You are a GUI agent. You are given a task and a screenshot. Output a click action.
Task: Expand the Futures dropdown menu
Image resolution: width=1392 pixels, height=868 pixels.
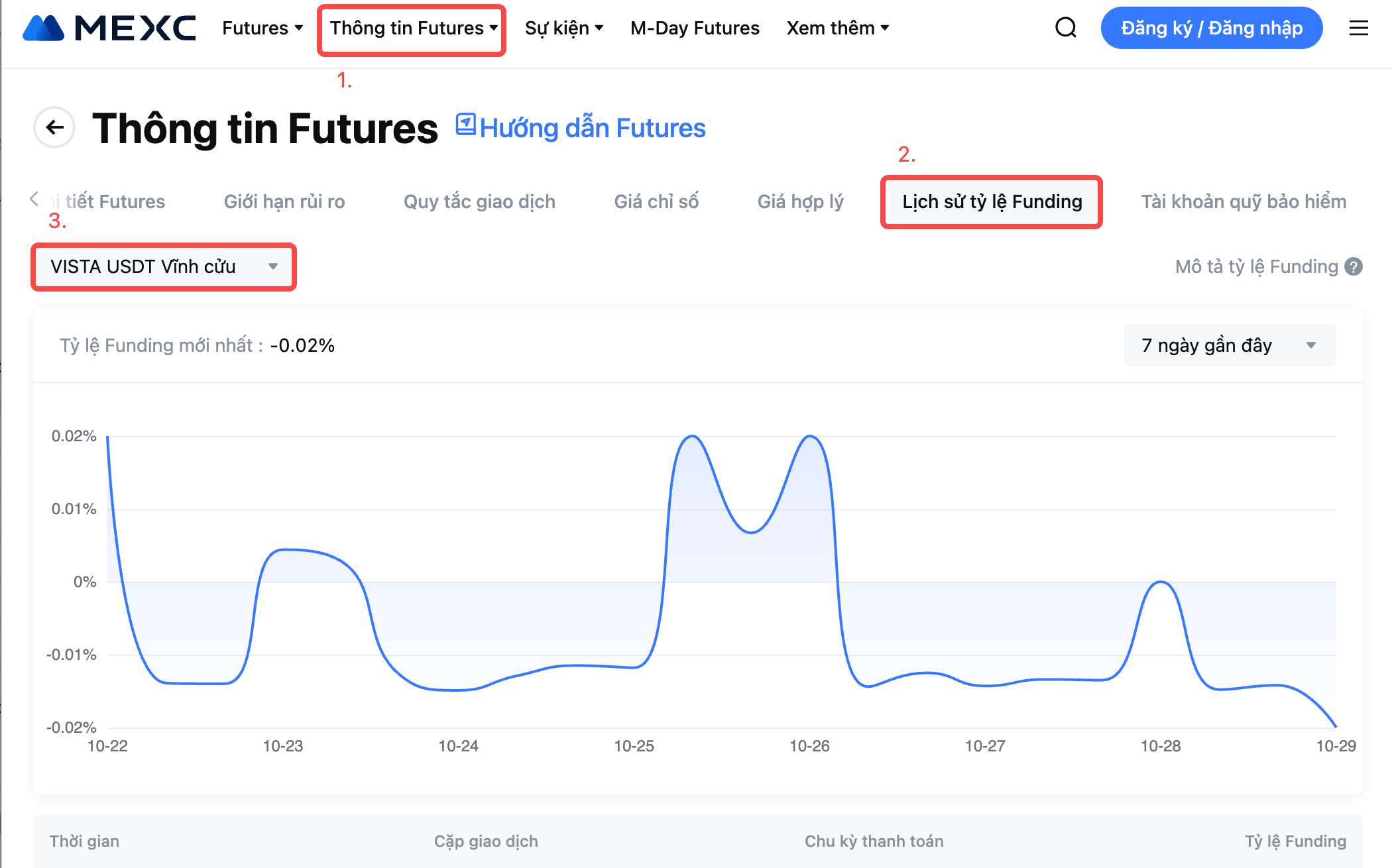pos(262,28)
